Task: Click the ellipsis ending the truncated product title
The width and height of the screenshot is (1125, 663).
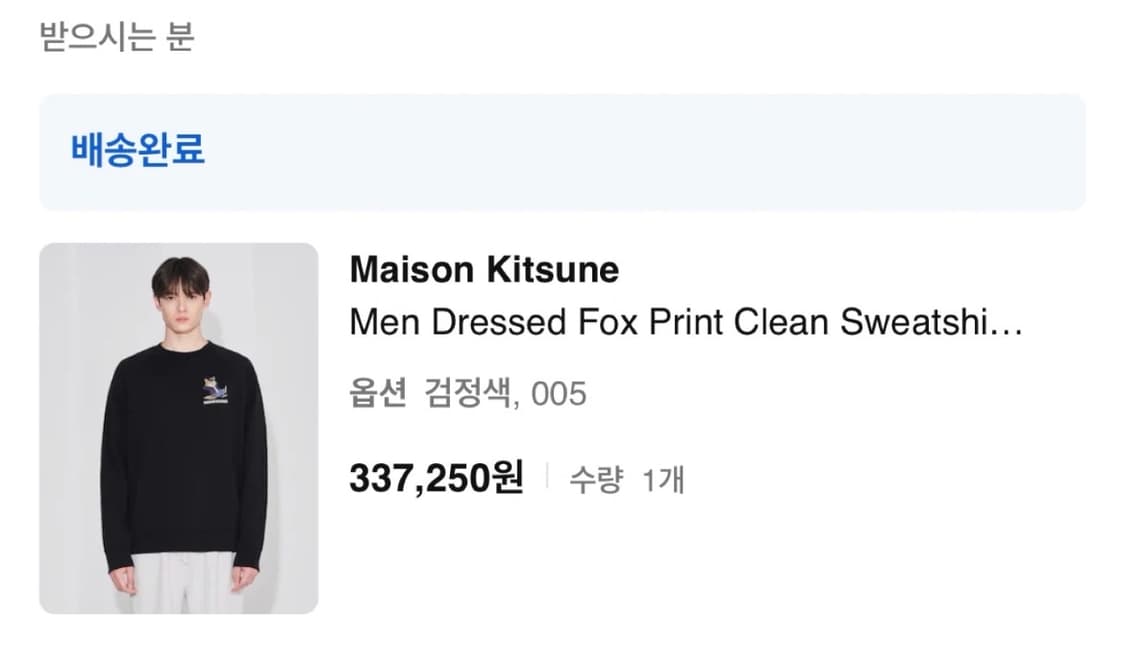Action: 1005,323
